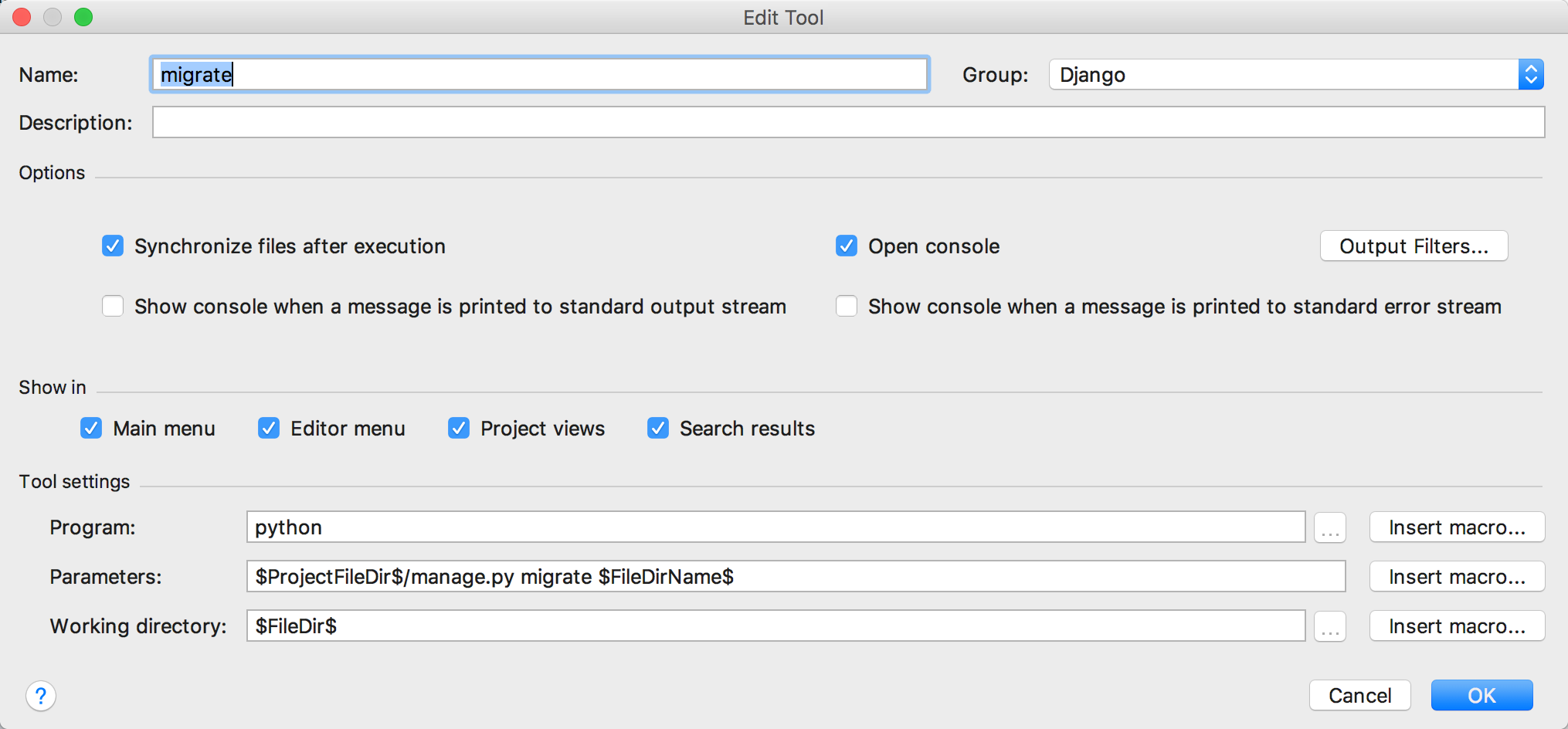
Task: Uncheck the Open console option
Action: (847, 246)
